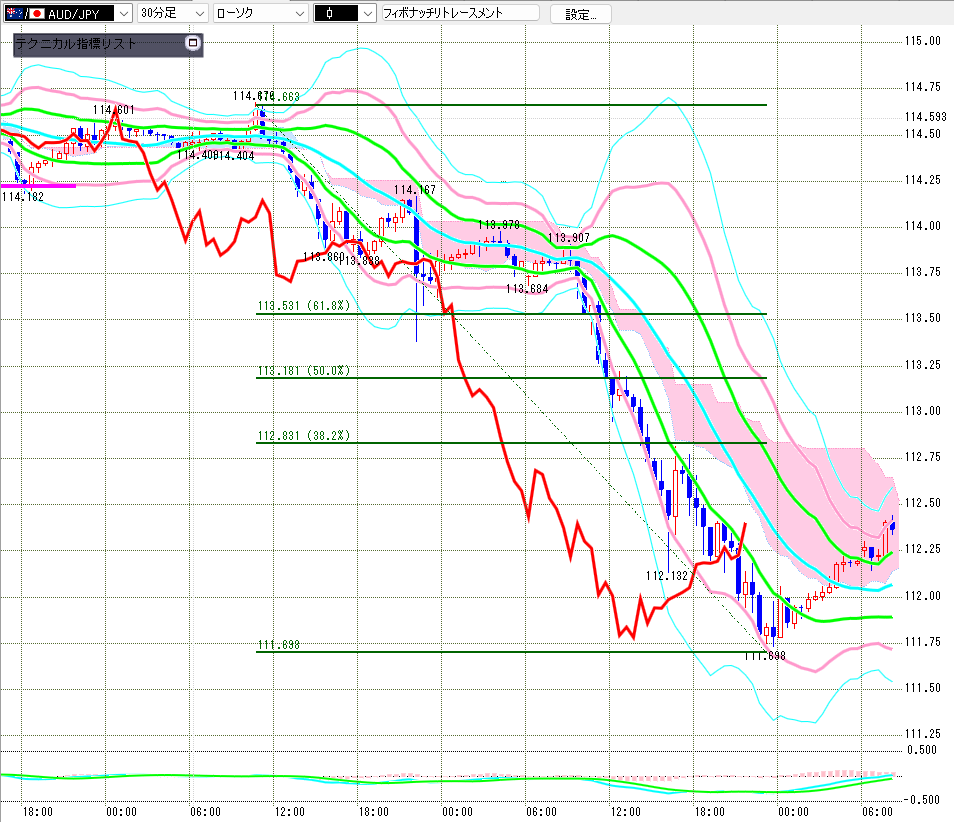Click the 113.50 price axis label
Image resolution: width=954 pixels, height=822 pixels.
(922, 318)
